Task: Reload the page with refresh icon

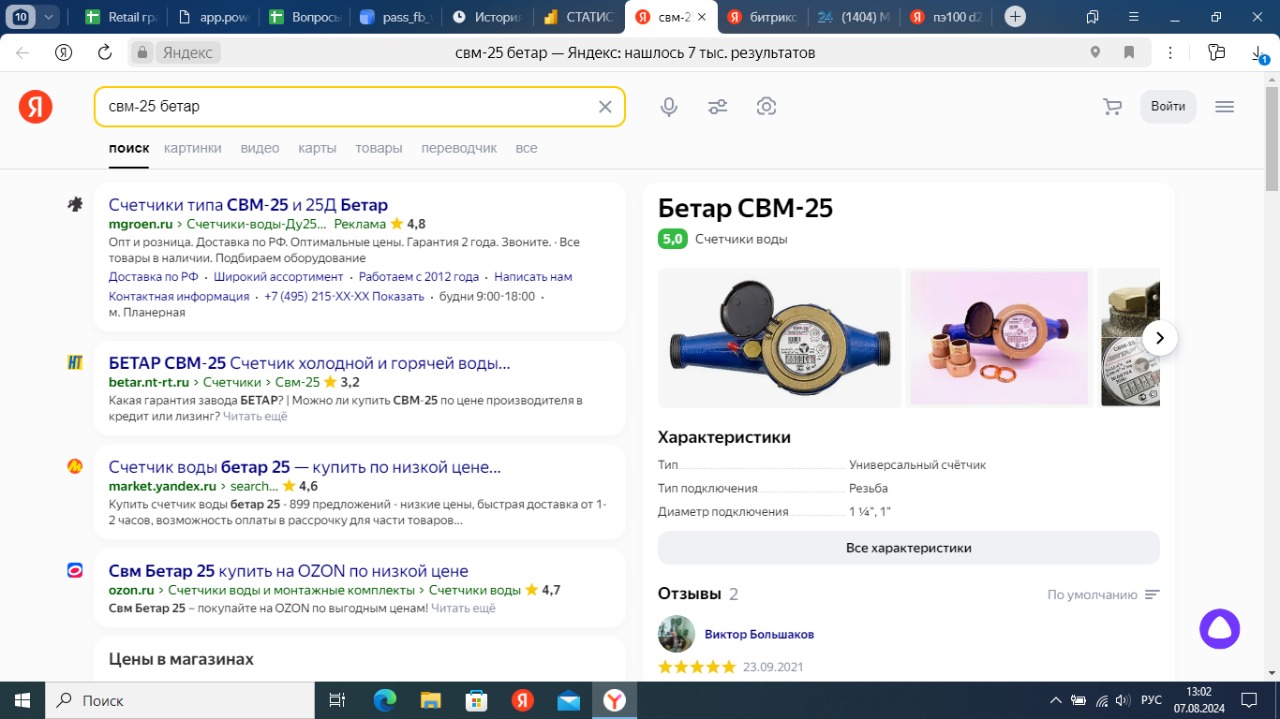Action: point(105,53)
